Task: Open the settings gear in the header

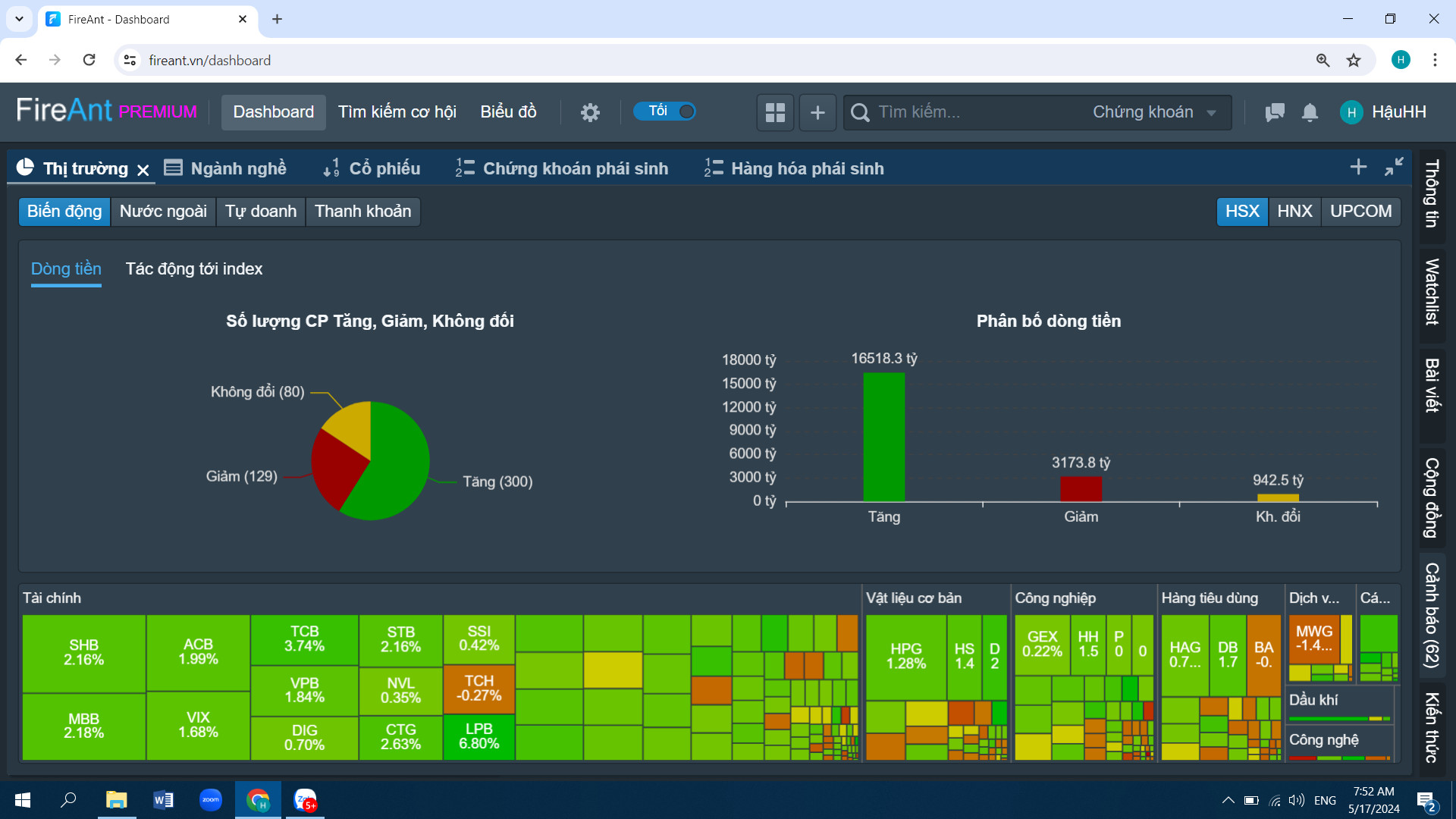Action: pos(590,112)
